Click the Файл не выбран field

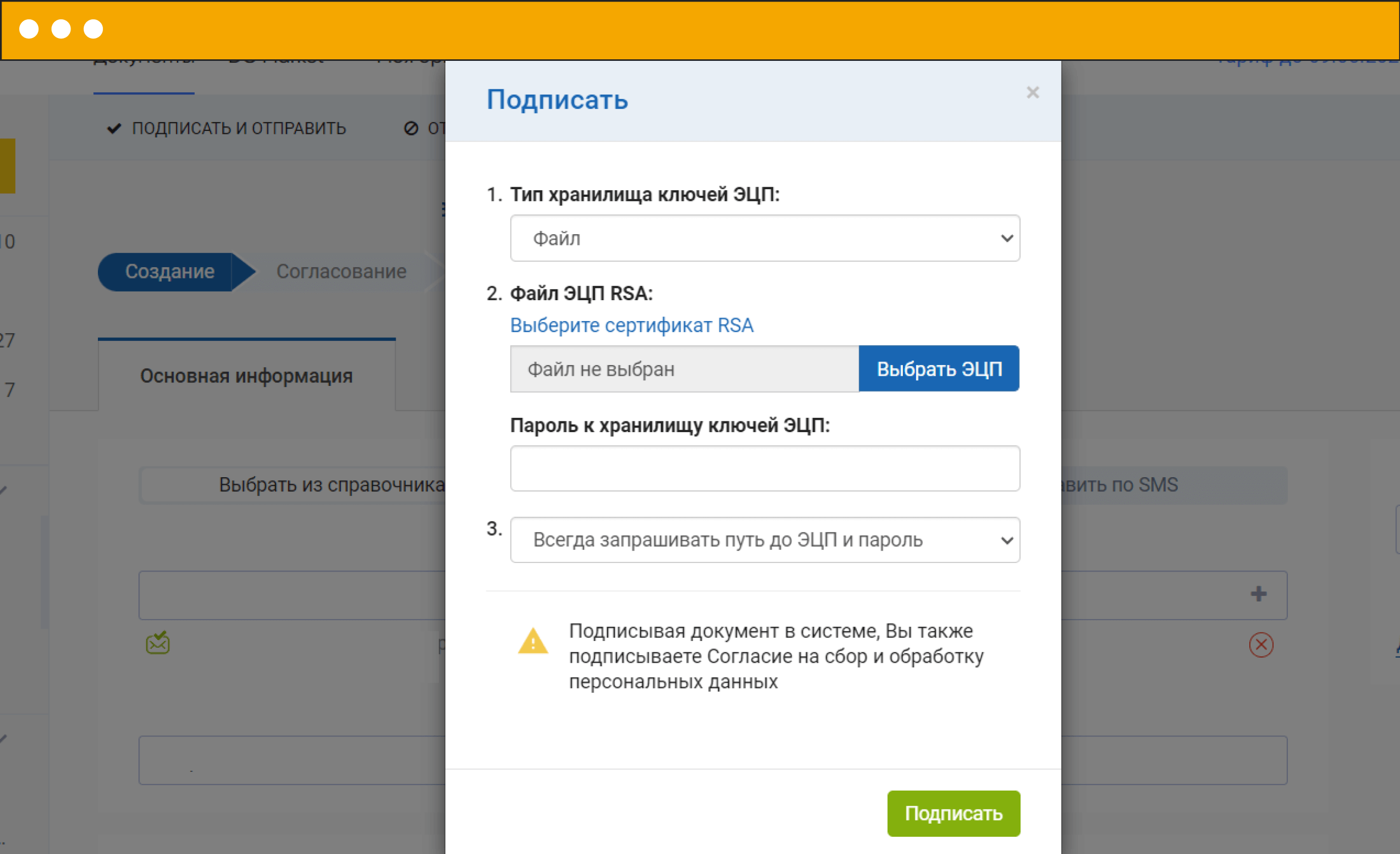pos(684,369)
